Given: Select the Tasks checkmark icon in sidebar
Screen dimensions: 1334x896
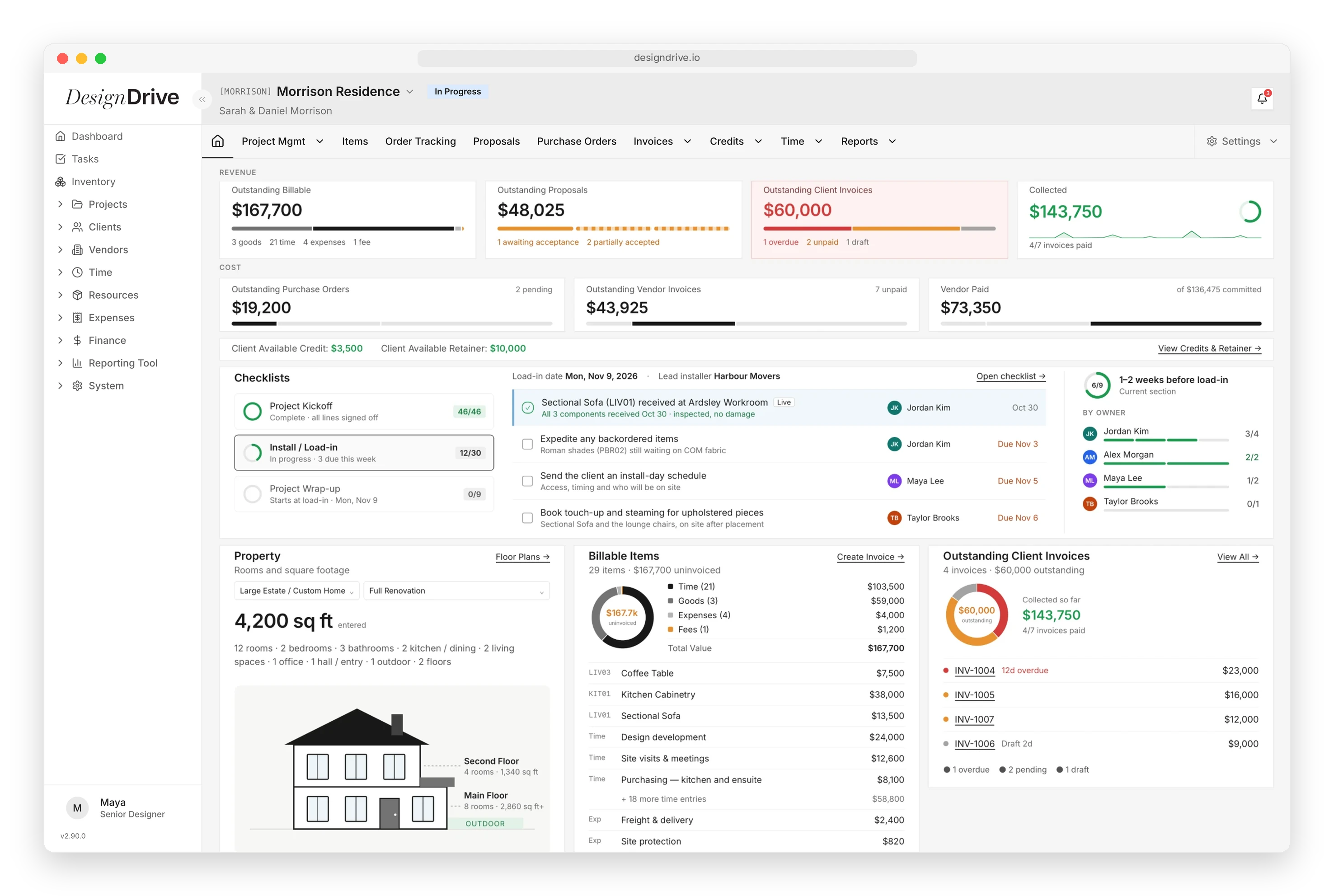Looking at the screenshot, I should pyautogui.click(x=60, y=159).
